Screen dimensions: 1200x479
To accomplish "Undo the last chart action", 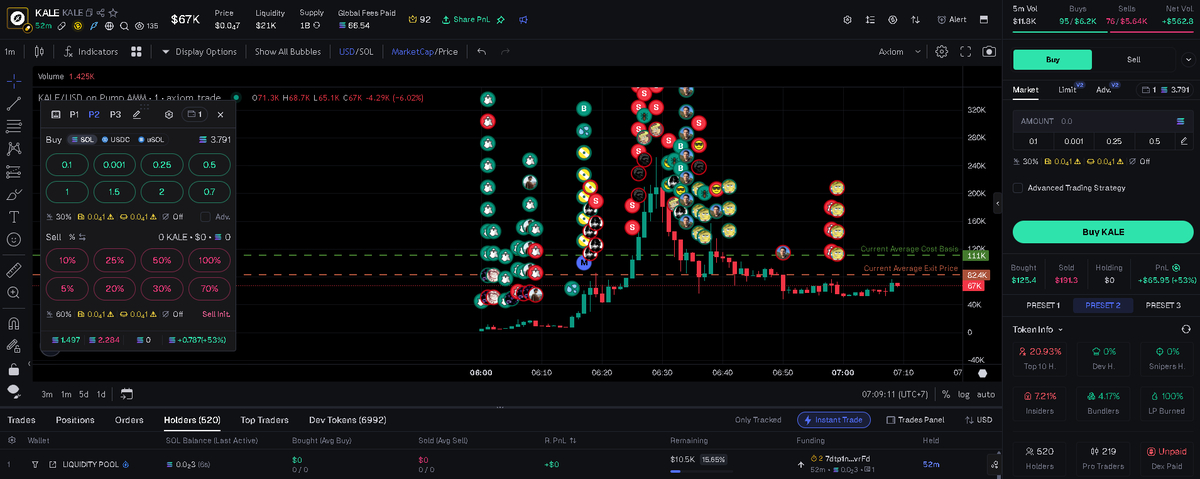I will pyautogui.click(x=482, y=52).
